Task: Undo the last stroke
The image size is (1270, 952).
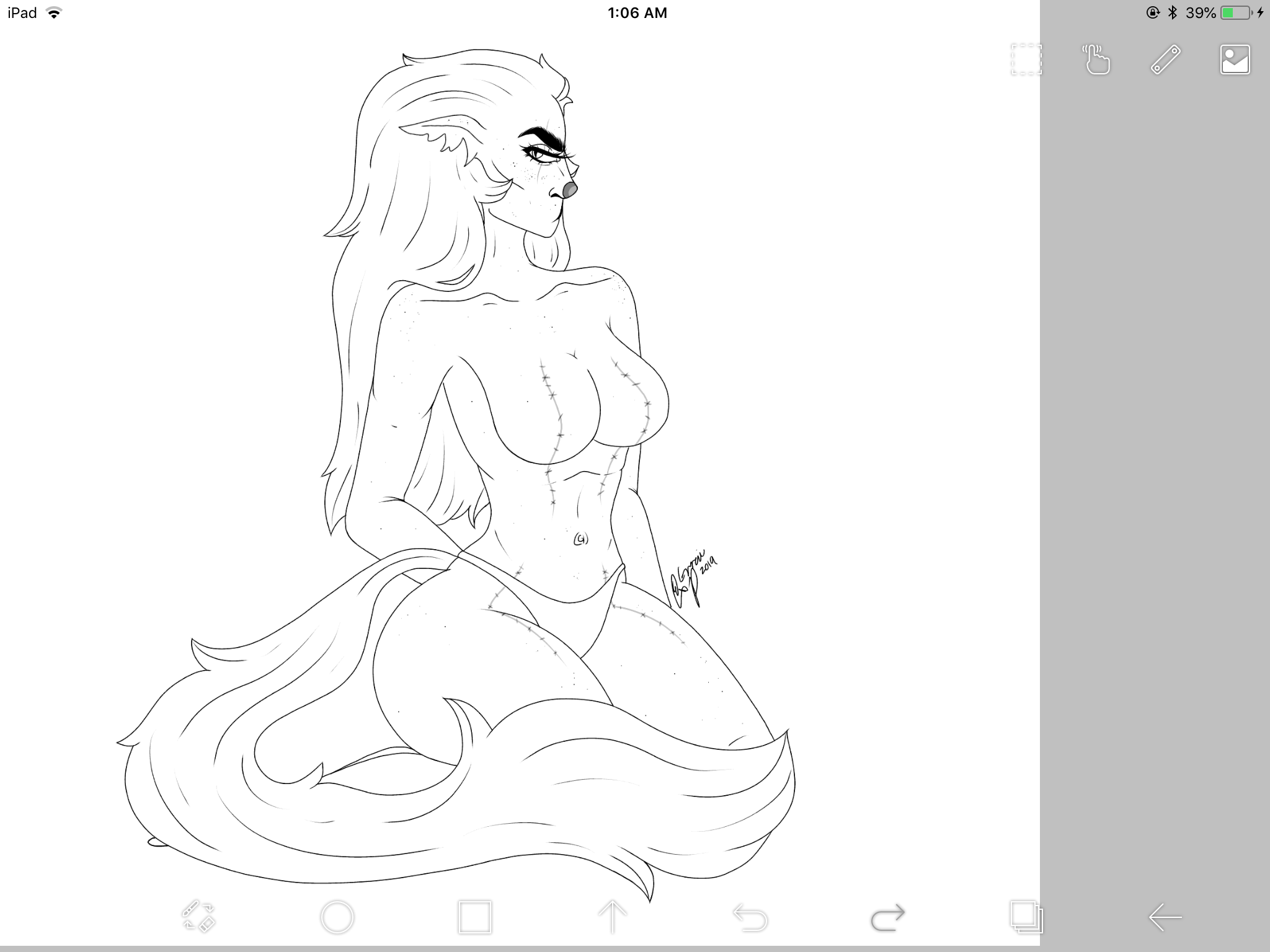Action: 750,917
